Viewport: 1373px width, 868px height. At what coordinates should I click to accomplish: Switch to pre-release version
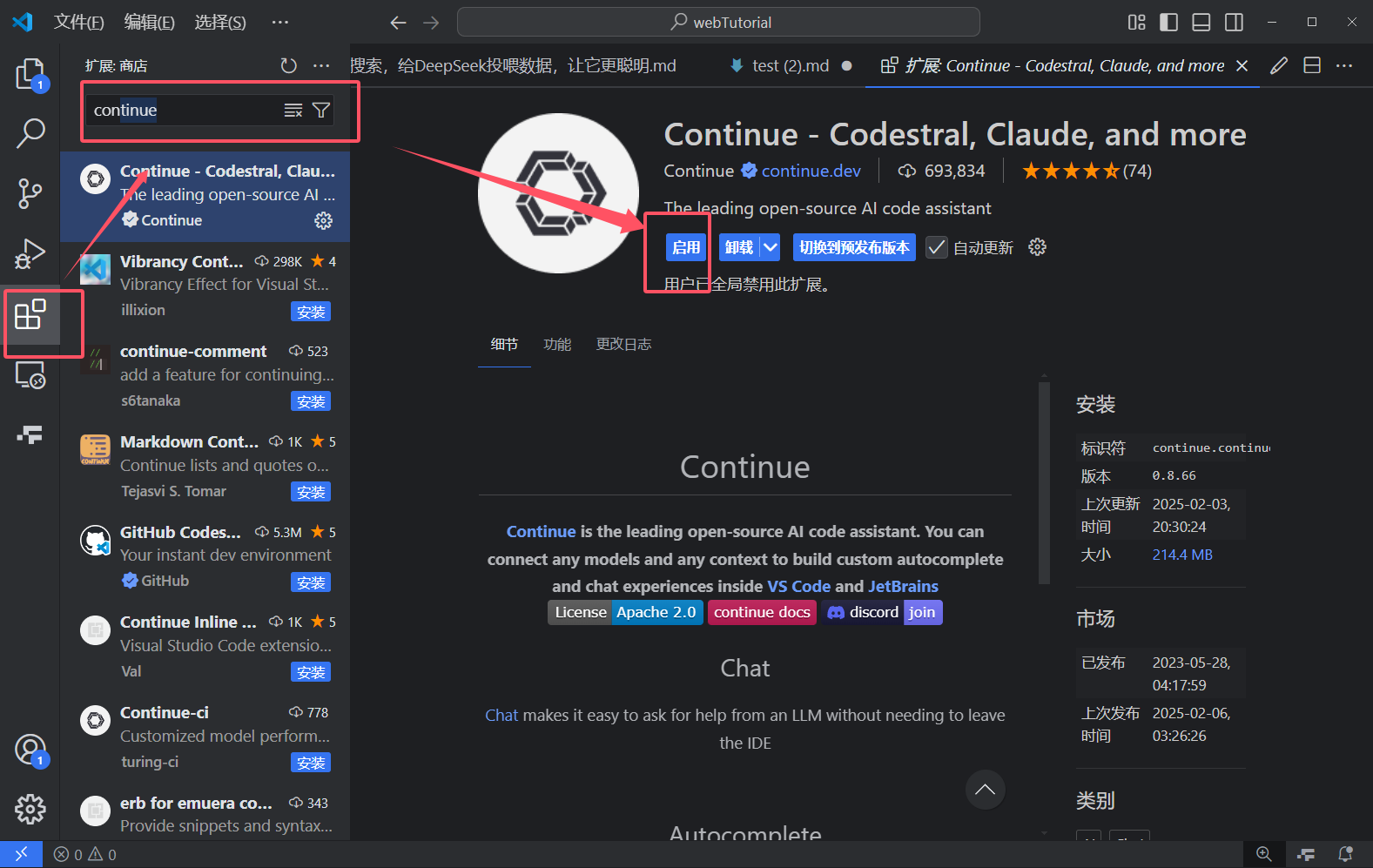tap(854, 247)
